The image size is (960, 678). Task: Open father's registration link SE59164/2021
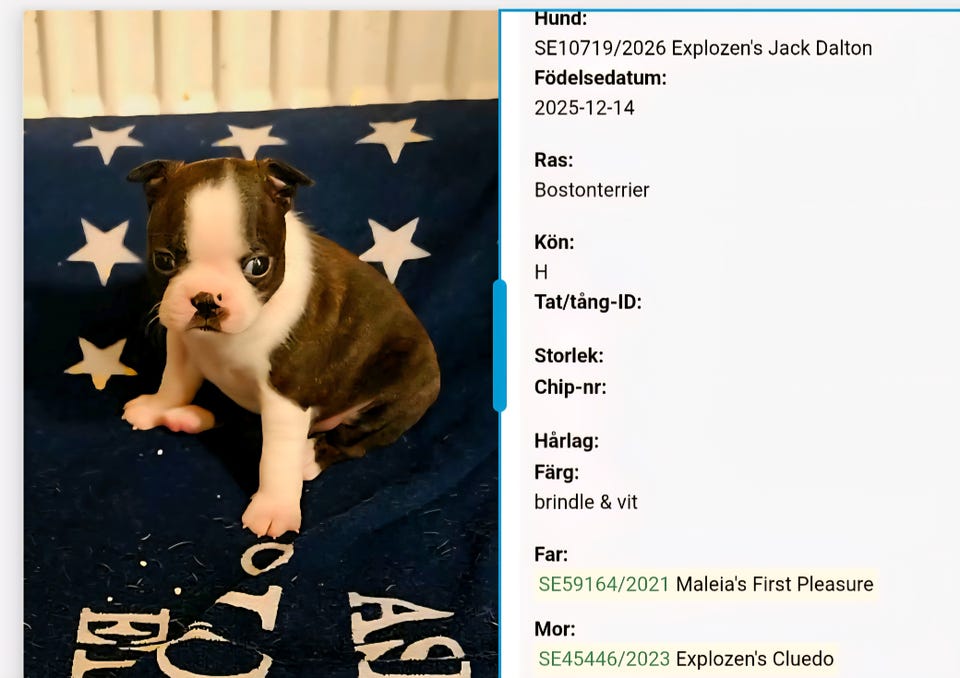[604, 584]
